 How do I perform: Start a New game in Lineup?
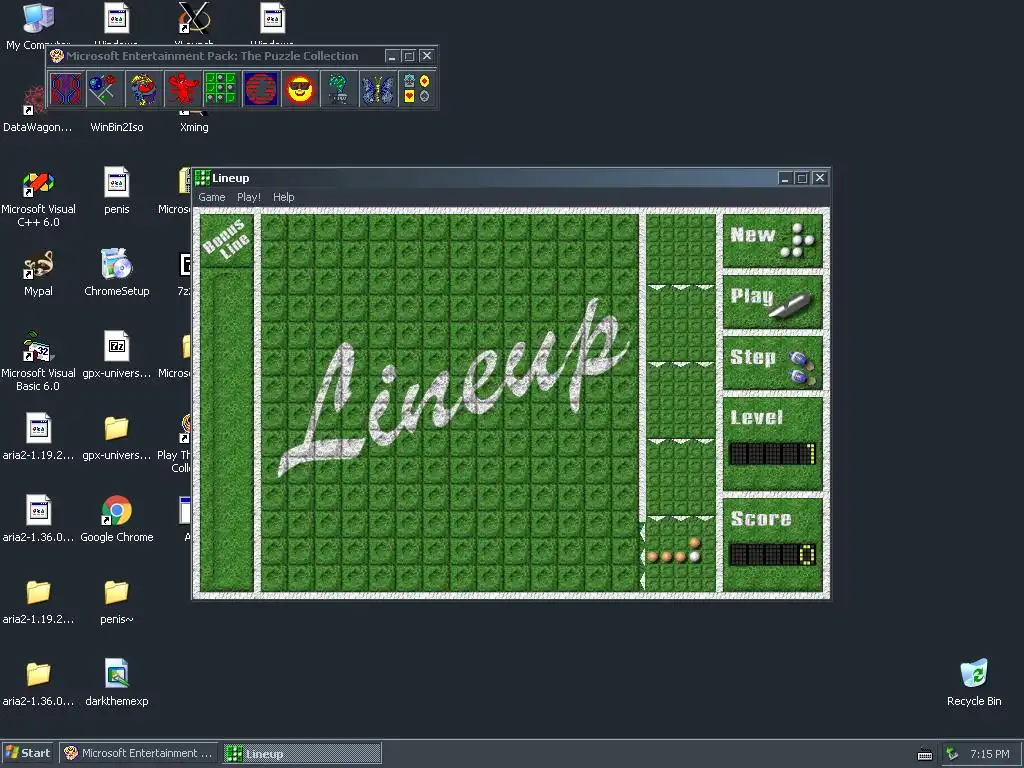[773, 240]
